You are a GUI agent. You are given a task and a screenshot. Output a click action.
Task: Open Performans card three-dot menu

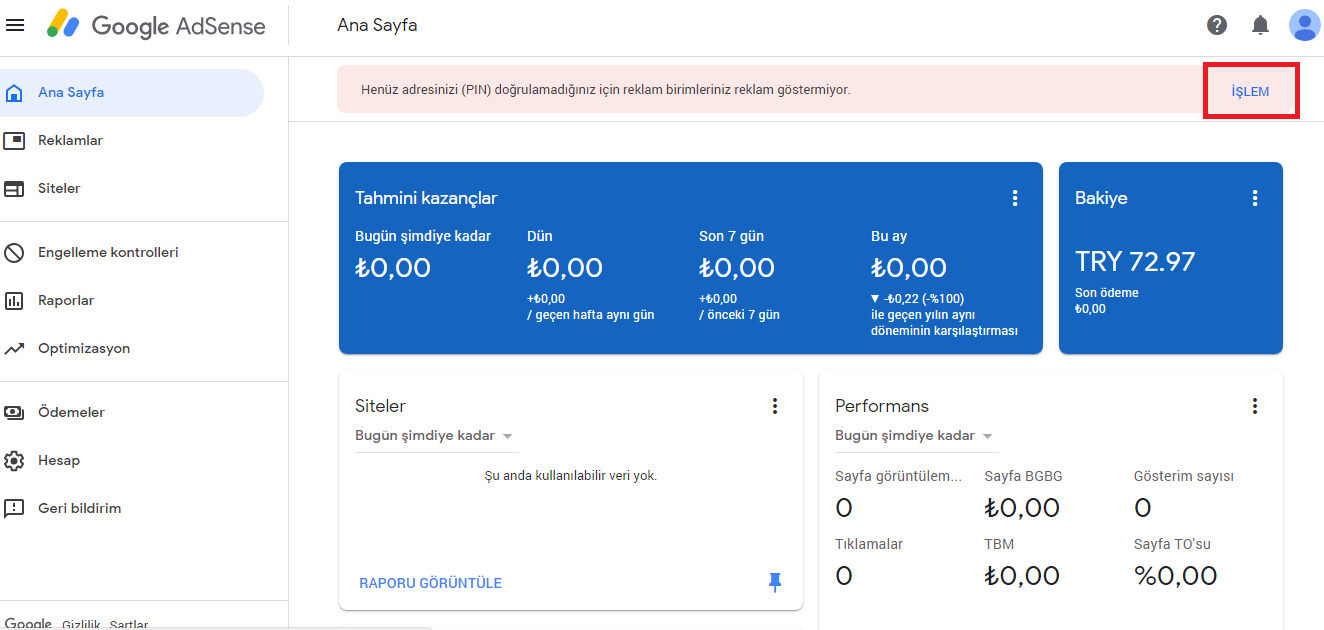pyautogui.click(x=1255, y=406)
